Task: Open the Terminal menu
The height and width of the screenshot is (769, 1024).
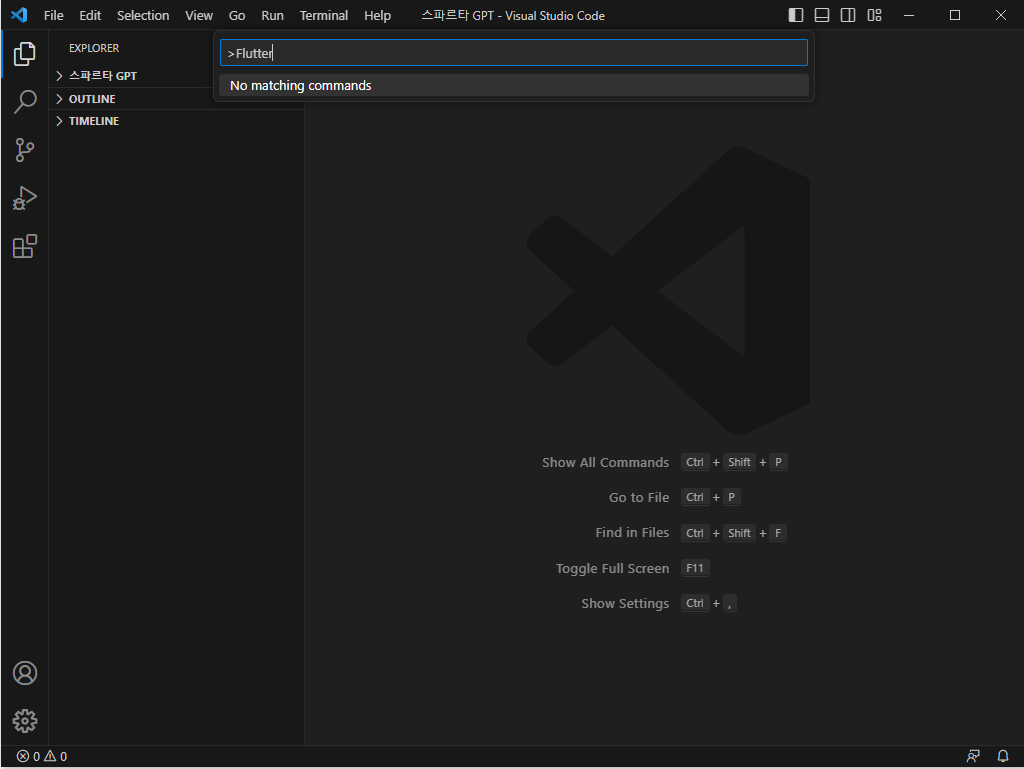Action: coord(324,15)
